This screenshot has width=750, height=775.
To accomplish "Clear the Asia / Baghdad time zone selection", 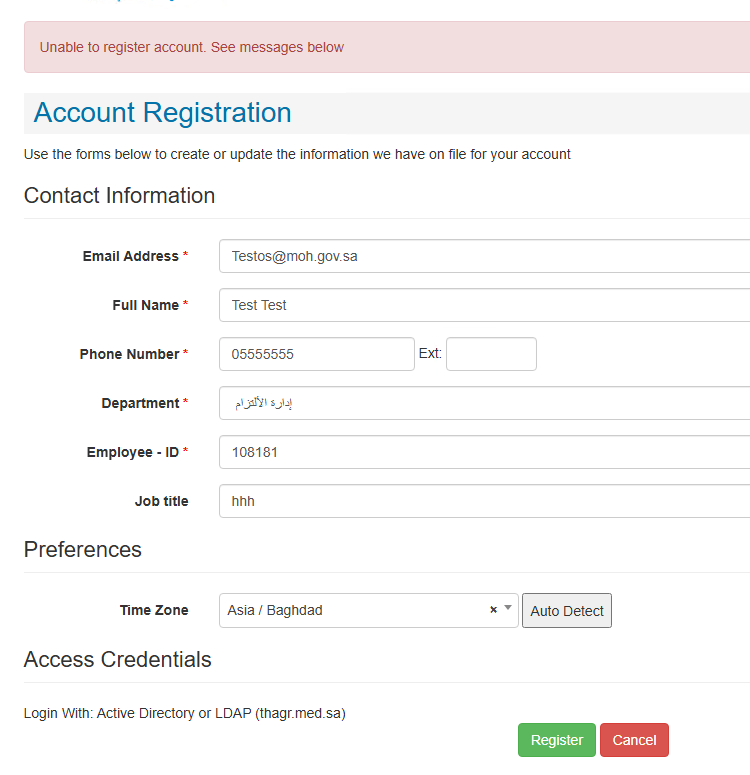I will point(493,610).
